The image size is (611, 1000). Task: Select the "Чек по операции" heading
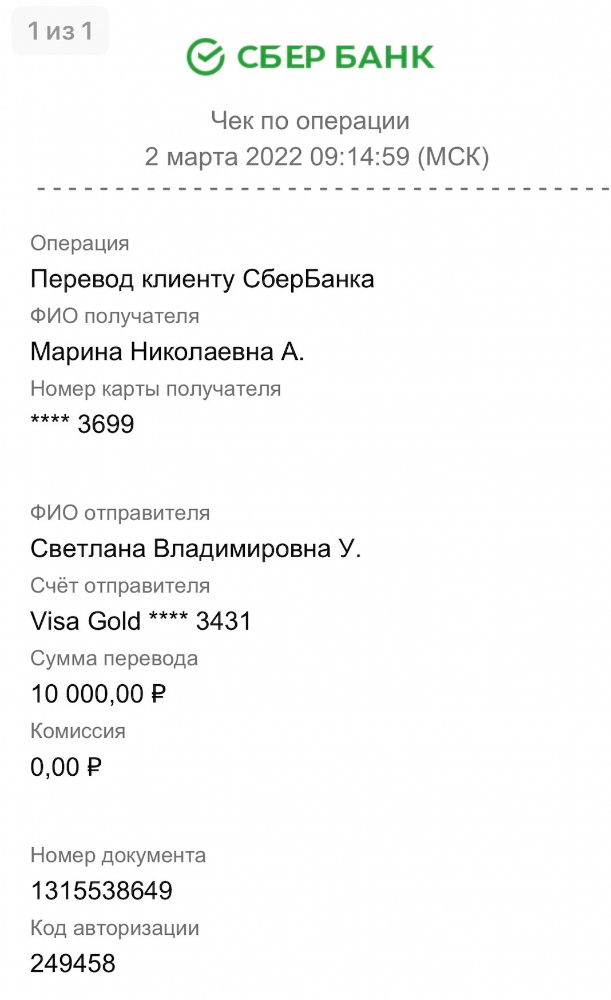[310, 121]
